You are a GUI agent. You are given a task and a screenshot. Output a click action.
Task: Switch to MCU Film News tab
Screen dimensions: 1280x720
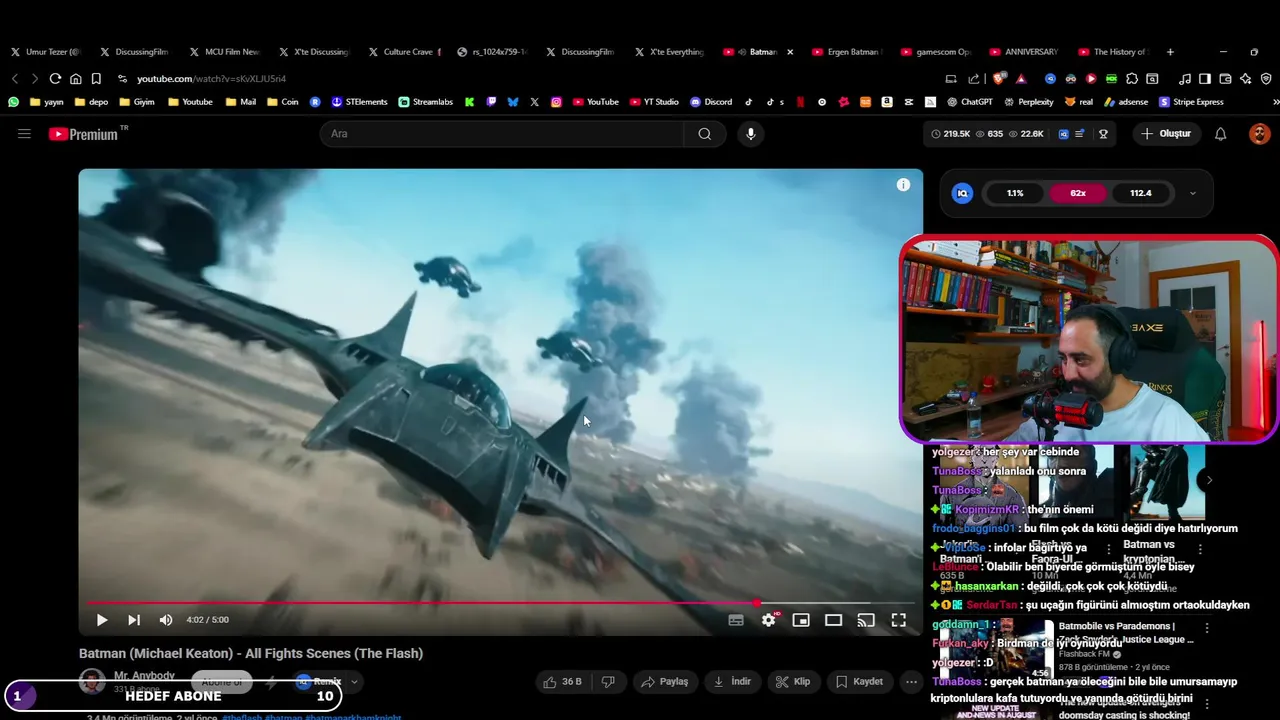click(224, 52)
